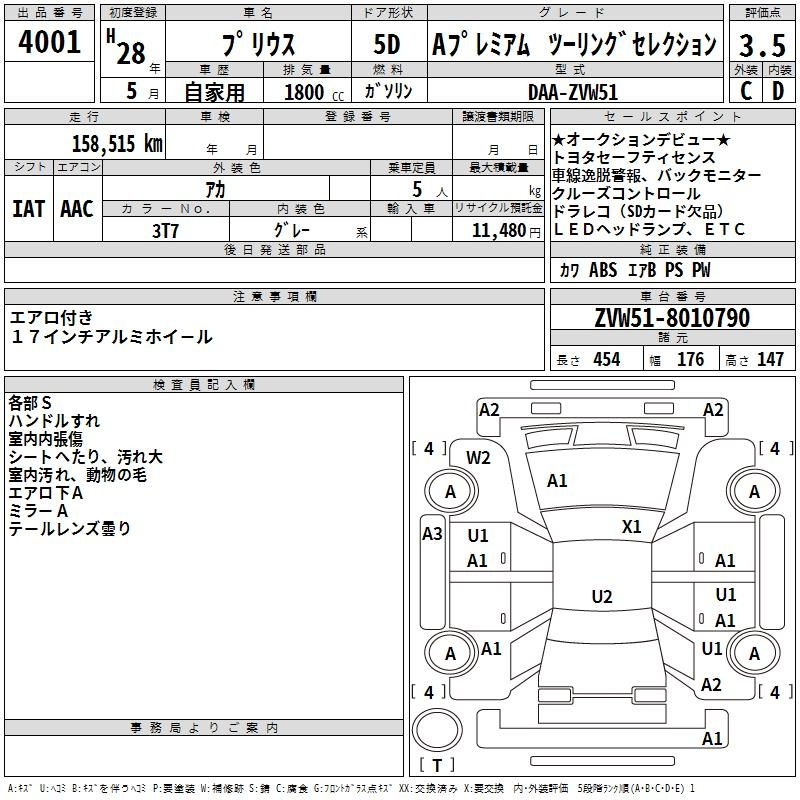The image size is (800, 800).
Task: Select the 車線逸脱警報、バックモニター line
Action: 657,175
